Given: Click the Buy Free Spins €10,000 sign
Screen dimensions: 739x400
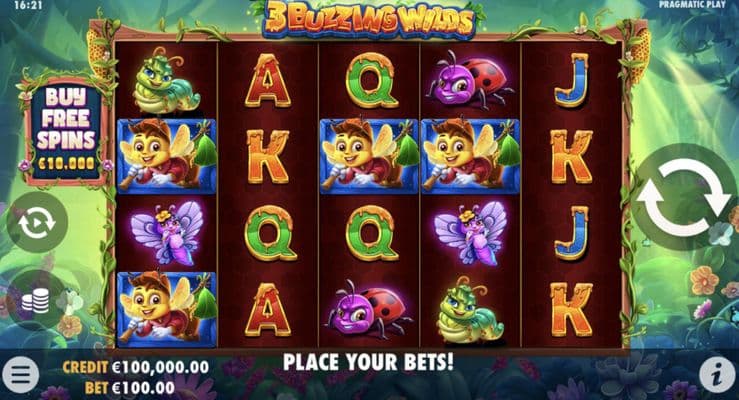Looking at the screenshot, I should tap(66, 129).
